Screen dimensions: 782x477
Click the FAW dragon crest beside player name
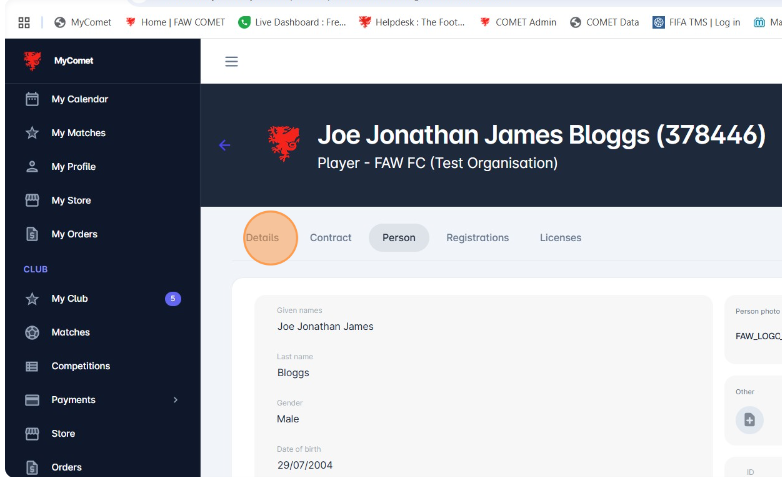[x=284, y=144]
